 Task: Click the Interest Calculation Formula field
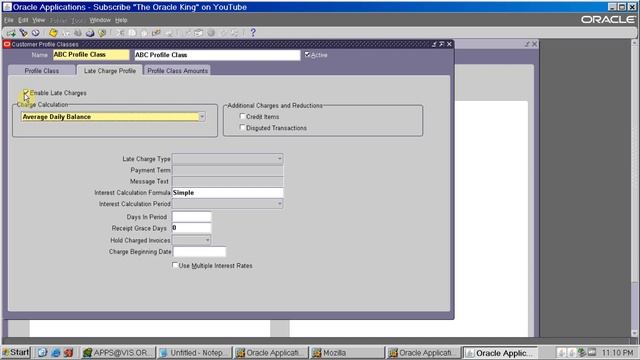227,193
